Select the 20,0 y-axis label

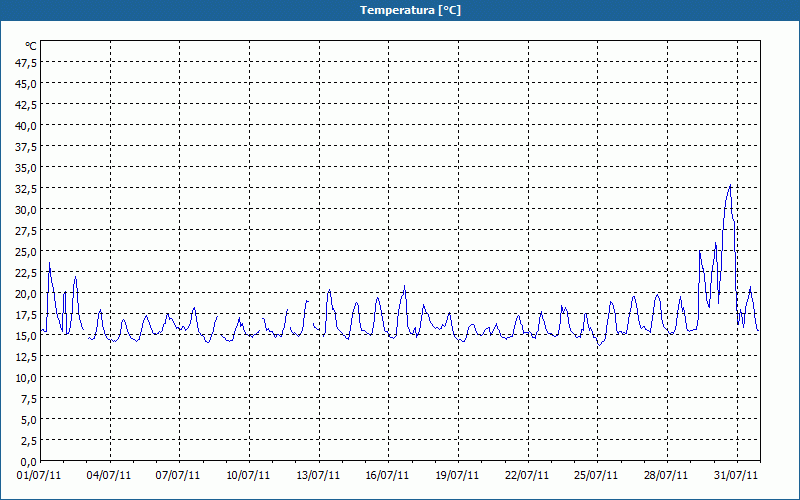point(26,293)
